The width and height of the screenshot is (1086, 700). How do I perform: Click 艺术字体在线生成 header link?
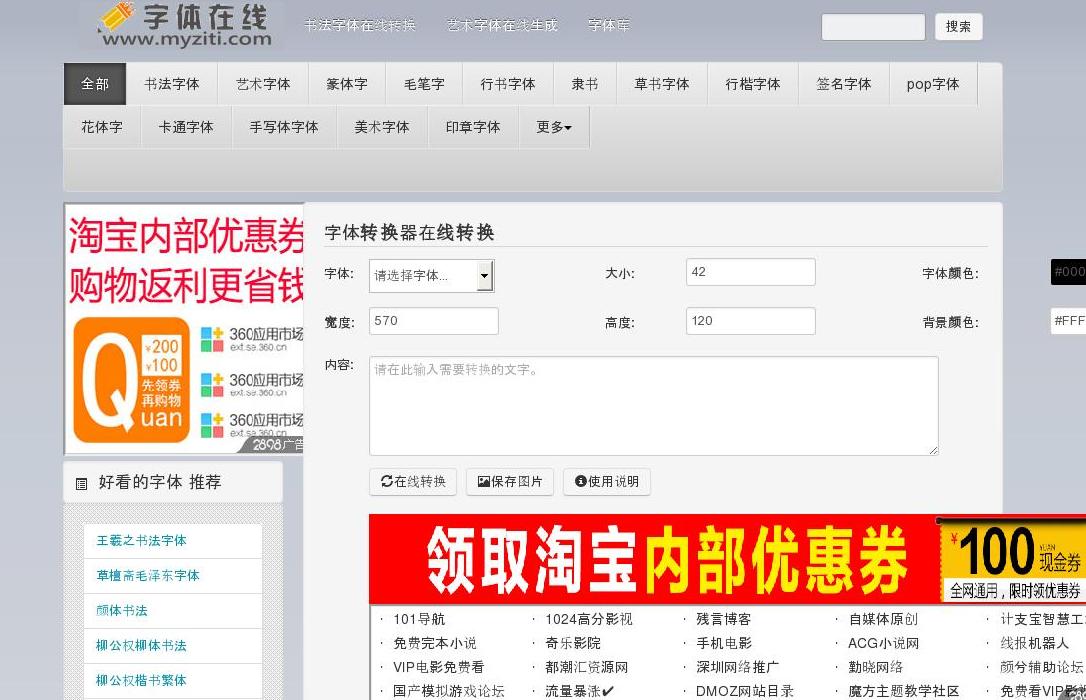point(502,25)
